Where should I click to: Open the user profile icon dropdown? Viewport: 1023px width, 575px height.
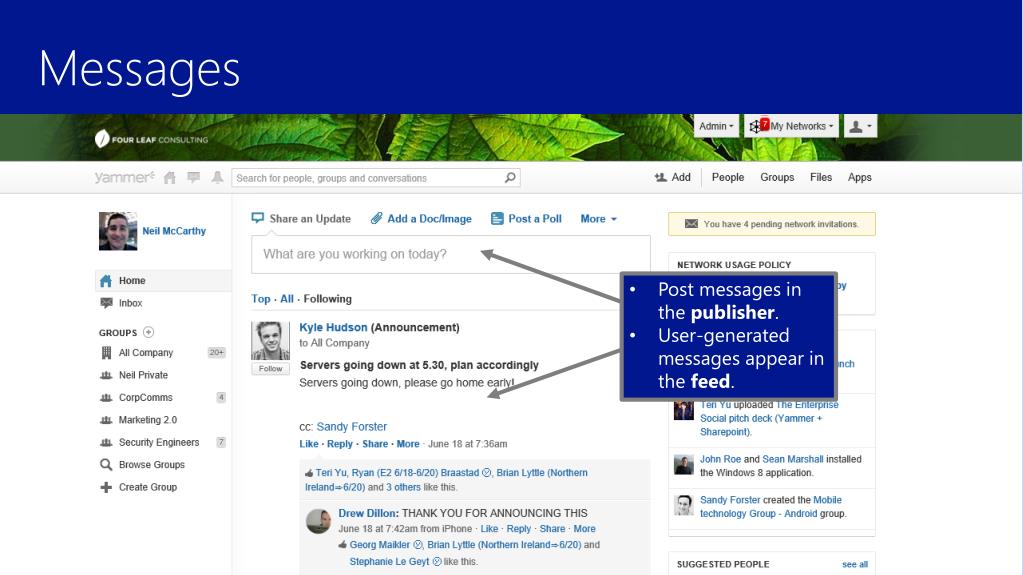(x=860, y=127)
